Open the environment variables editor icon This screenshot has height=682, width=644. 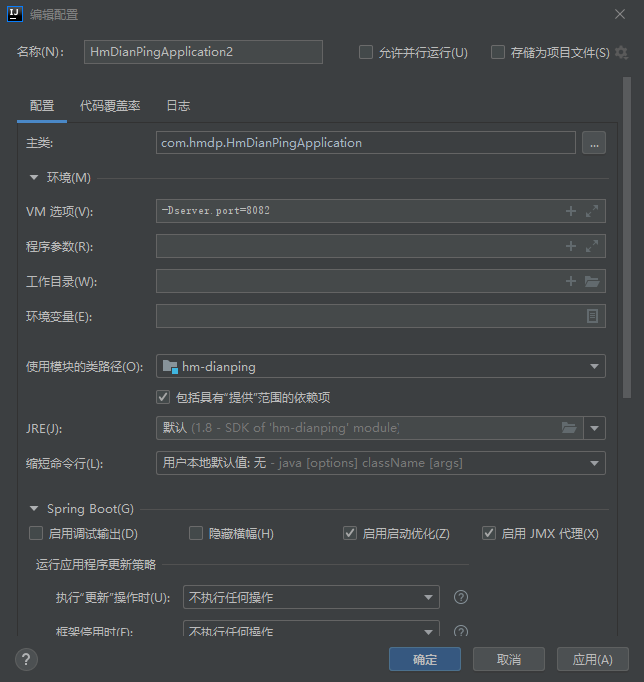592,316
